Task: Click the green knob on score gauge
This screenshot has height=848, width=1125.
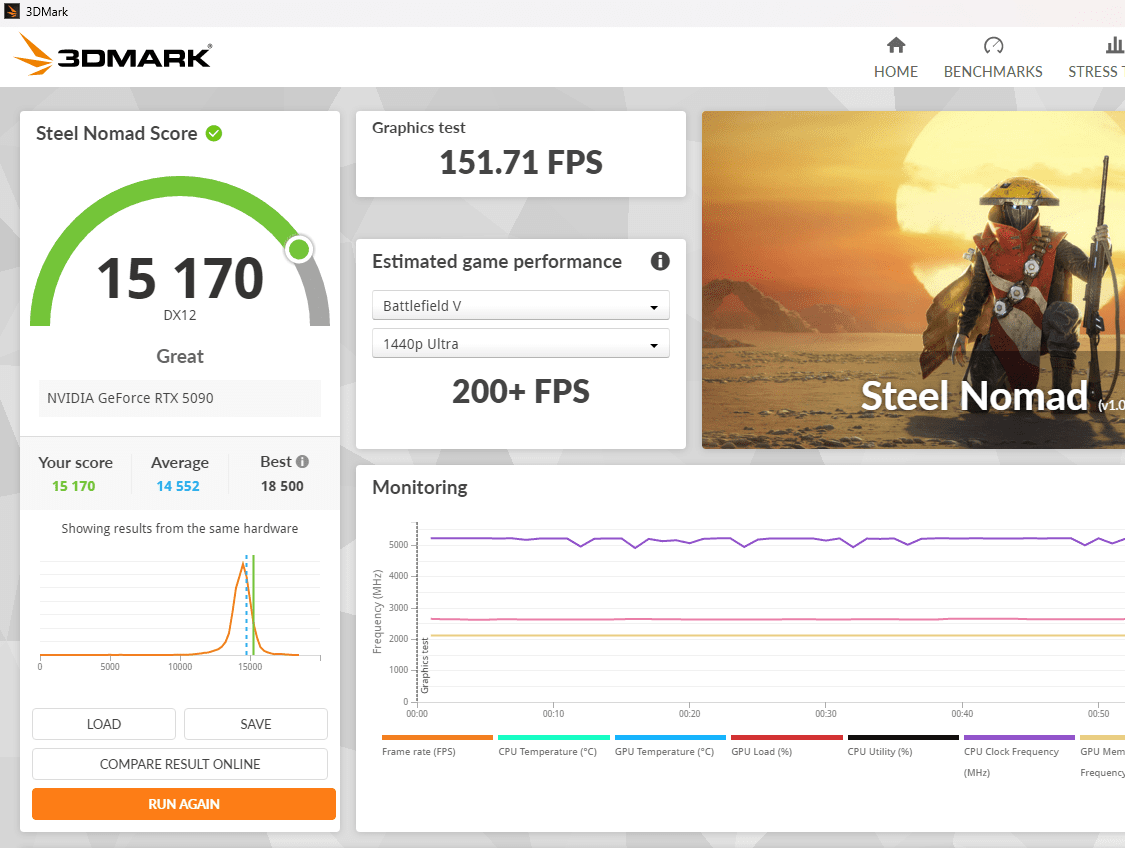Action: pyautogui.click(x=299, y=250)
